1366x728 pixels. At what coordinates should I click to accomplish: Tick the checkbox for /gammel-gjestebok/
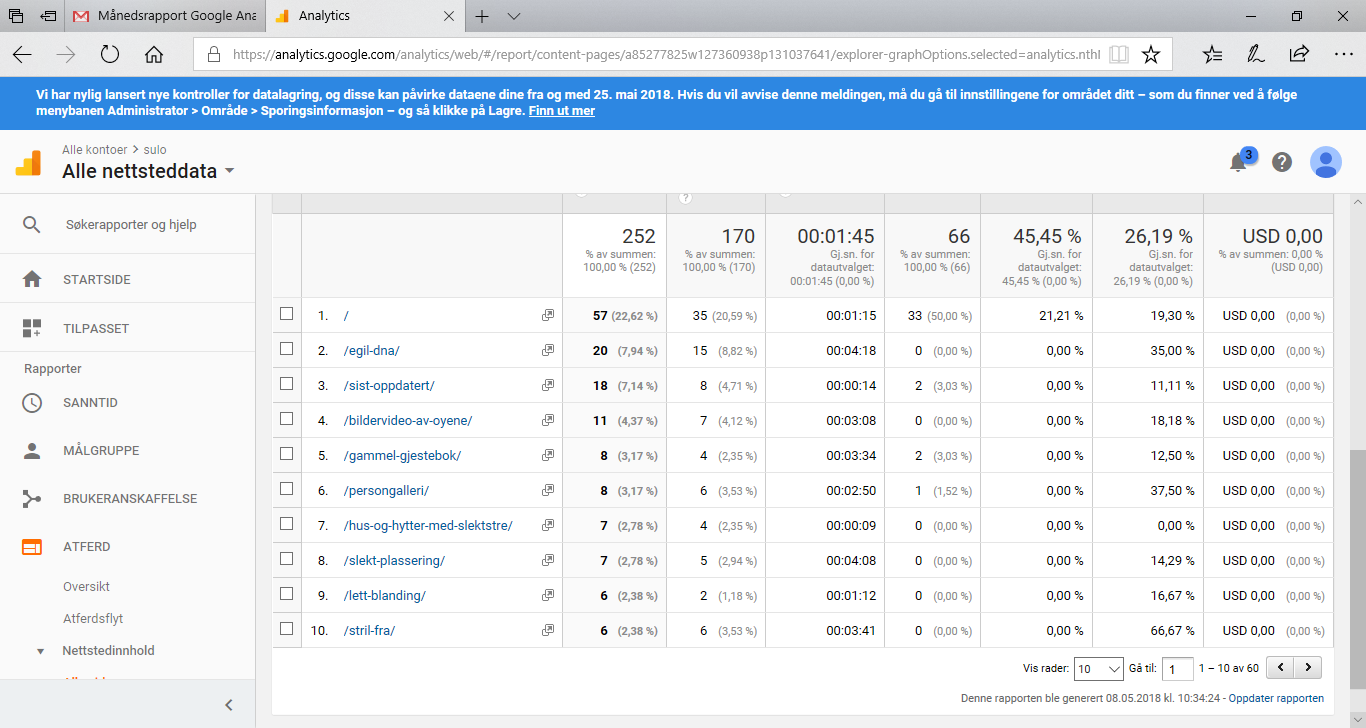[287, 454]
